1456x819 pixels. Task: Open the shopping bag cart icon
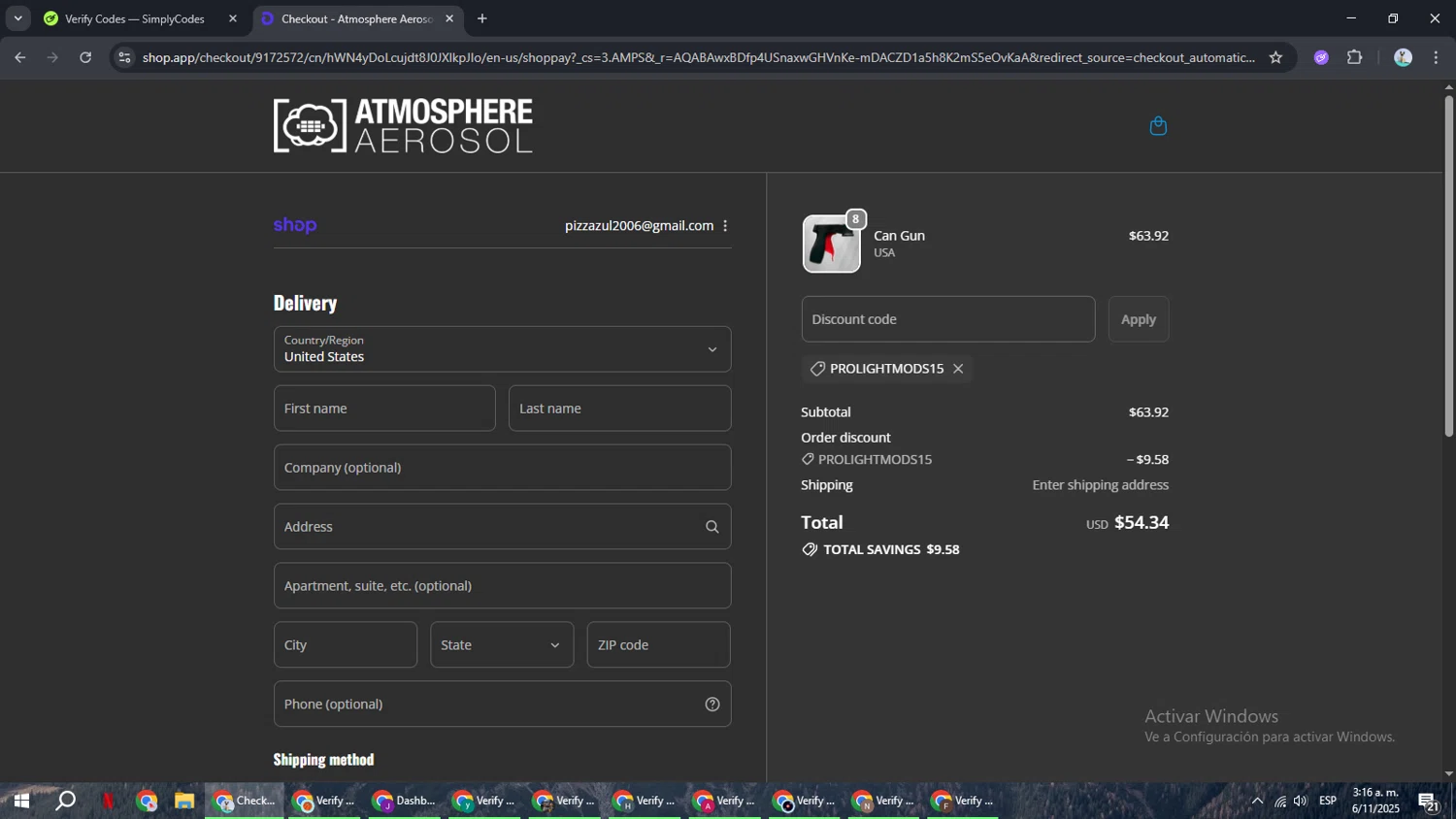tap(1157, 126)
